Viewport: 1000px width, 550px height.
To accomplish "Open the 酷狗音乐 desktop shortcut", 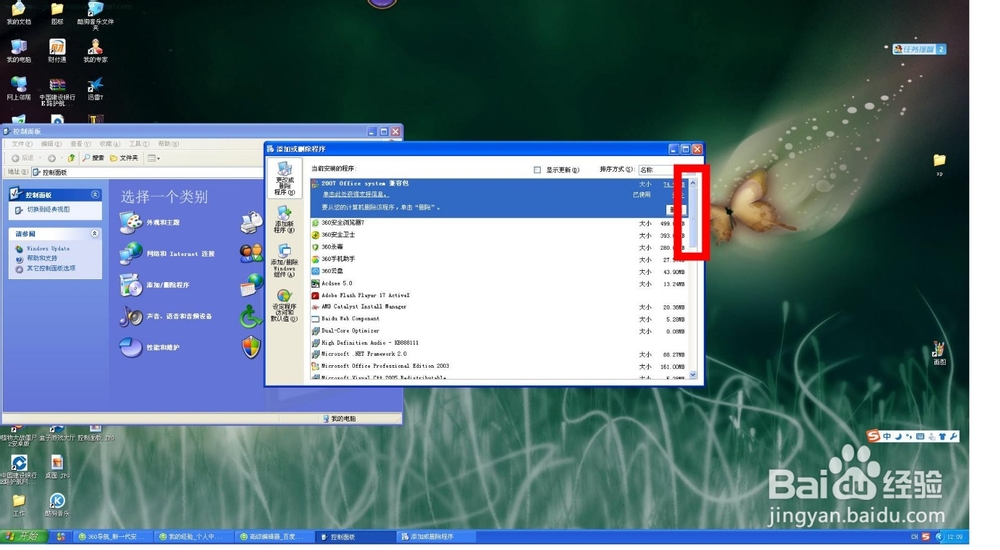I will tap(57, 505).
